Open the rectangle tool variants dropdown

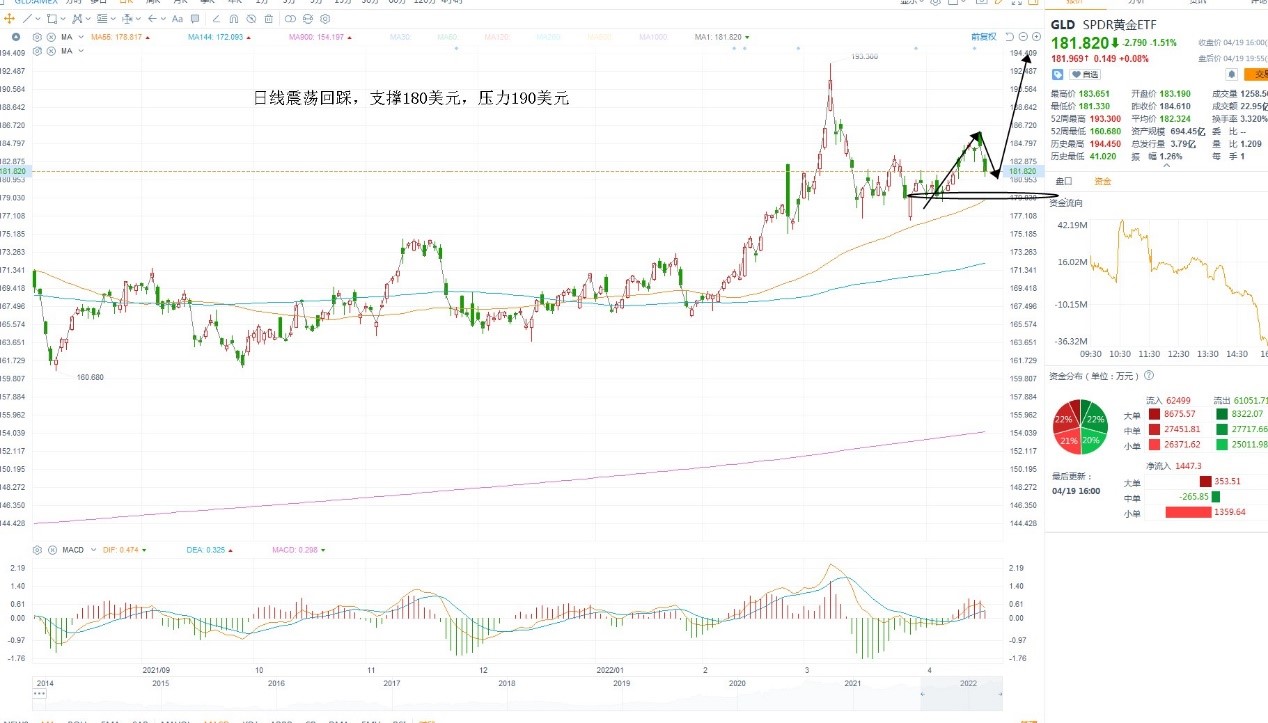pyautogui.click(x=63, y=19)
